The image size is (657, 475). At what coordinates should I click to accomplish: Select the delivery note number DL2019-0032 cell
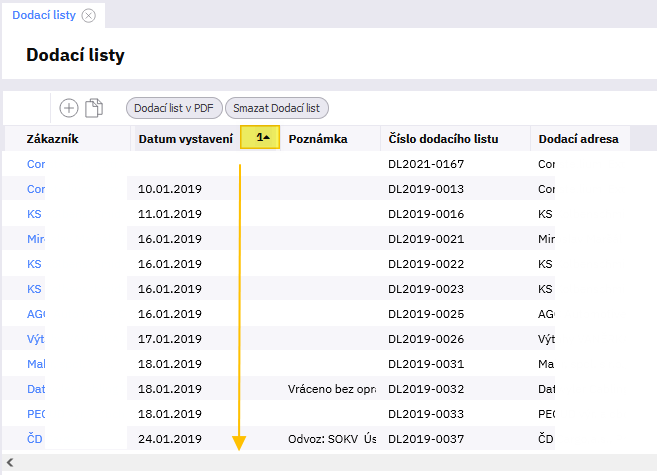pos(425,389)
